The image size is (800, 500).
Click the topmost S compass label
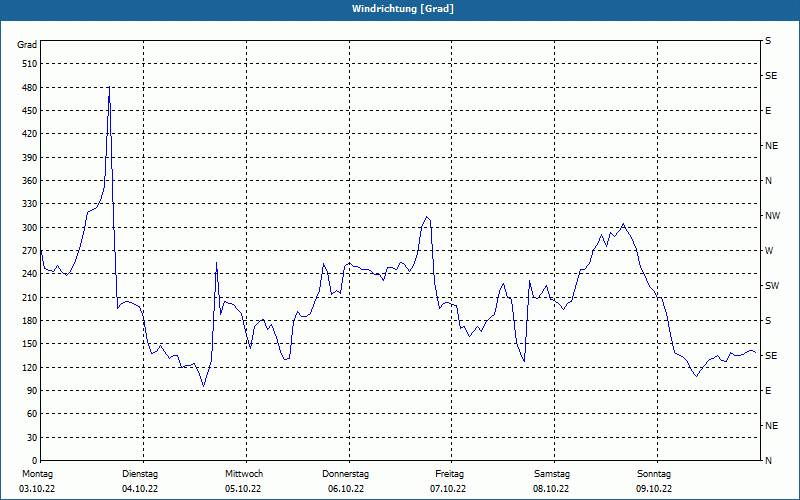[768, 41]
